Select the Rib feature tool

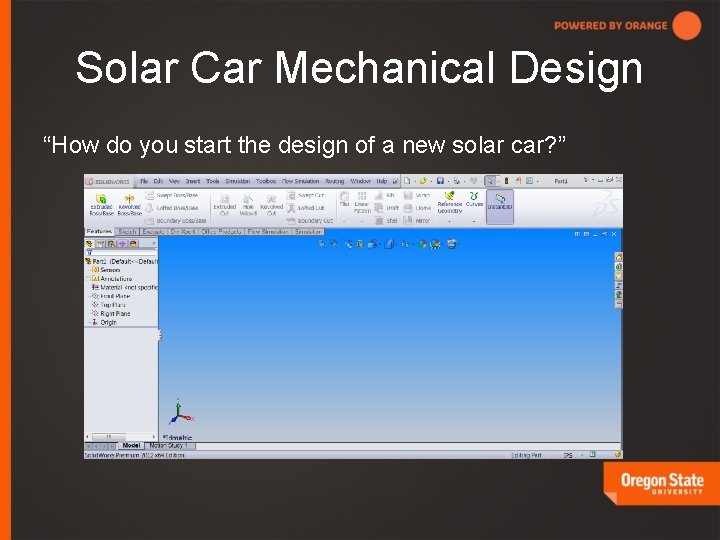pos(385,196)
